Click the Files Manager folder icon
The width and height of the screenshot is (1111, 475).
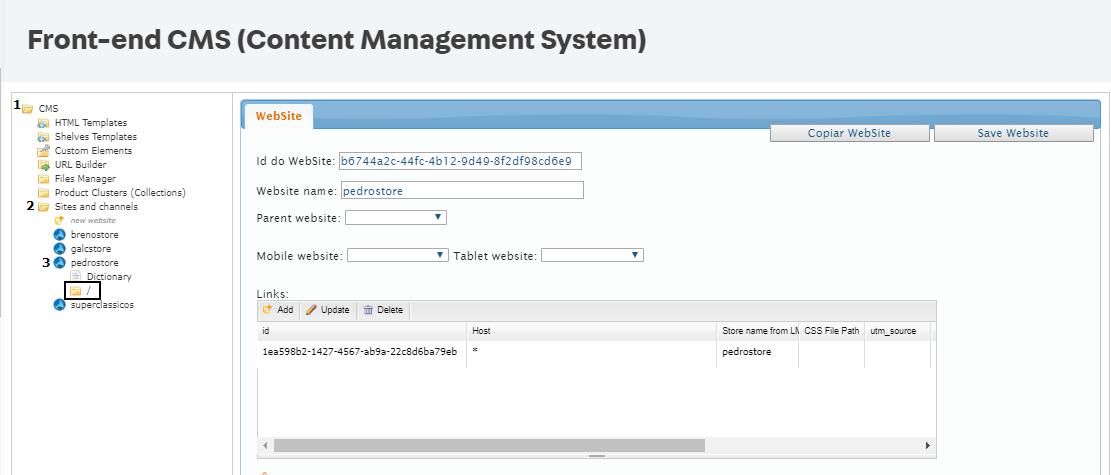(x=43, y=179)
